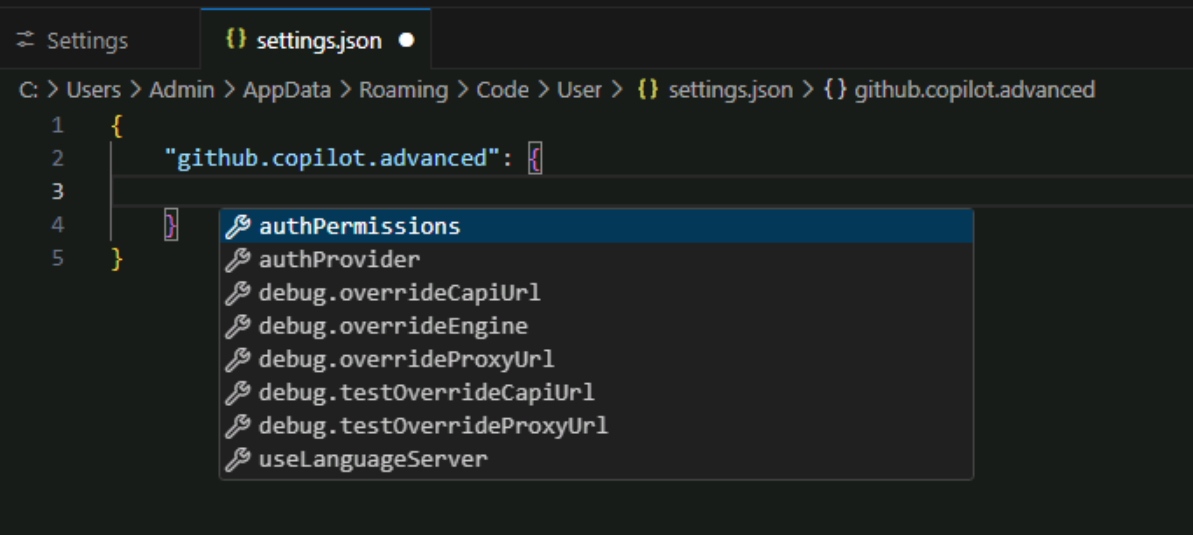Click line number 3 in gutter
This screenshot has height=535, width=1193.
tap(58, 192)
